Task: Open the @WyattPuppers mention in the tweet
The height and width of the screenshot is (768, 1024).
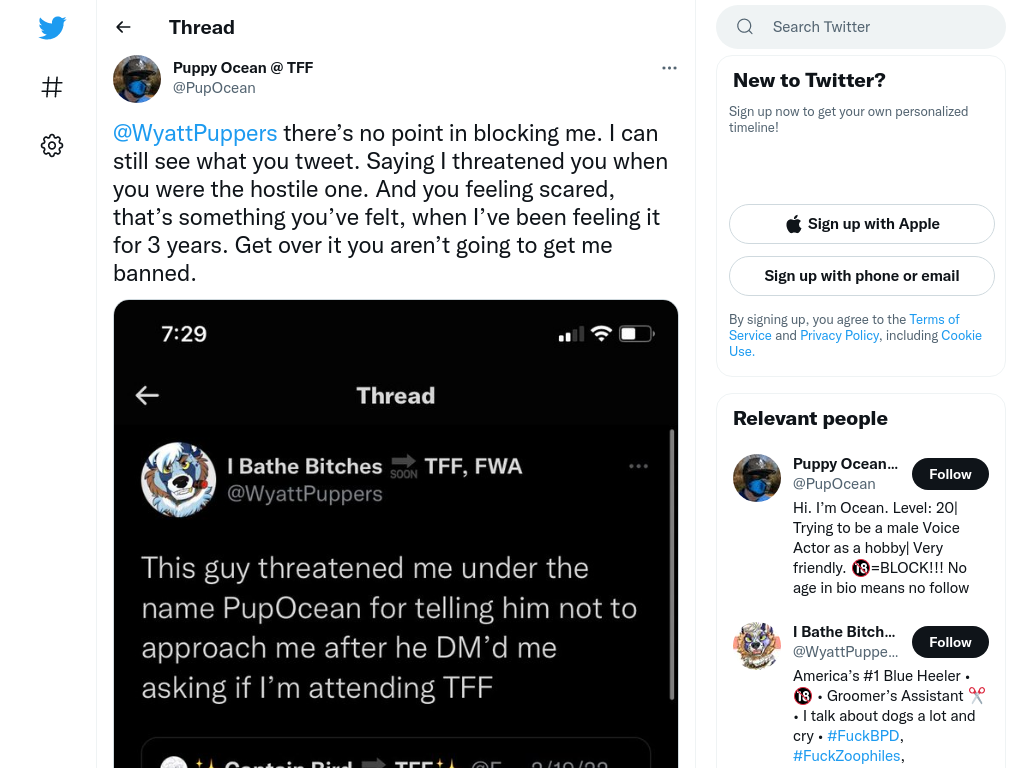Action: pyautogui.click(x=195, y=133)
